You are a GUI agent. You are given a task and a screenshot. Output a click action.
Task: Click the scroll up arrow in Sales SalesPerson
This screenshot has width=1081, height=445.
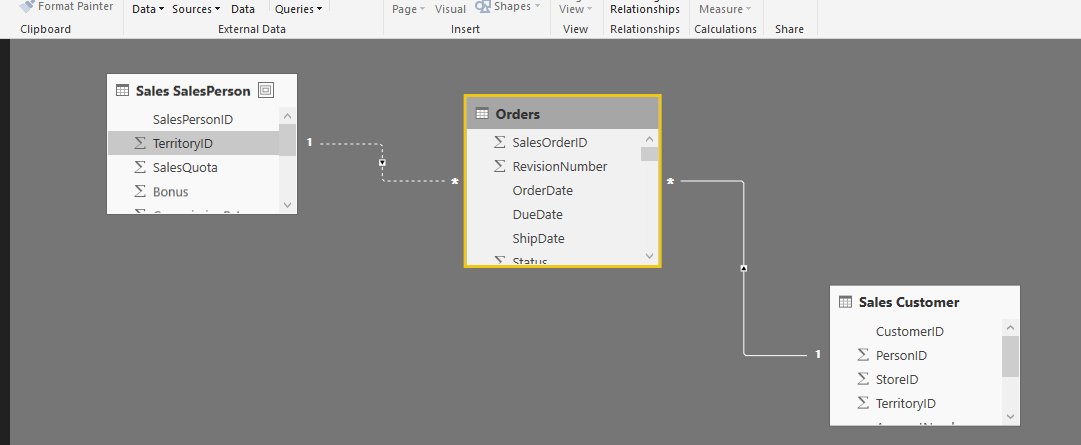[x=287, y=117]
